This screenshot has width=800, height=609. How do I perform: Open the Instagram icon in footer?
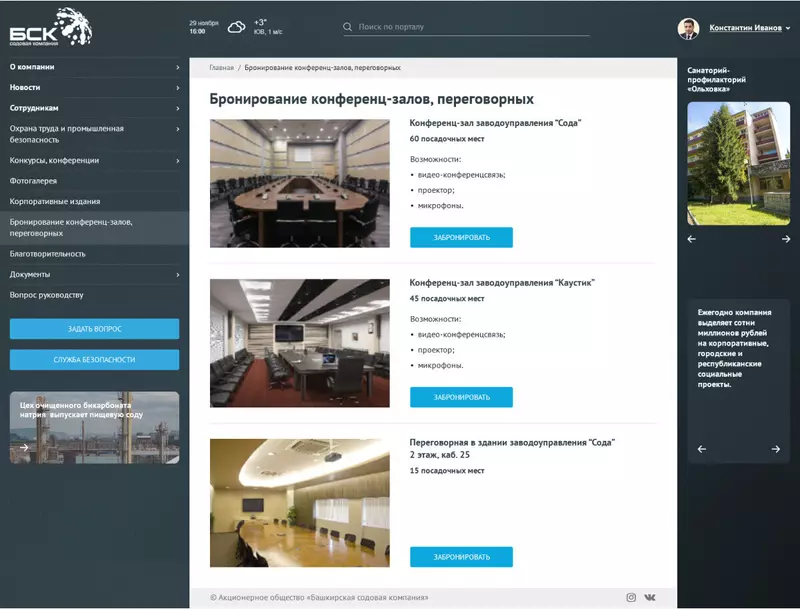[x=631, y=597]
